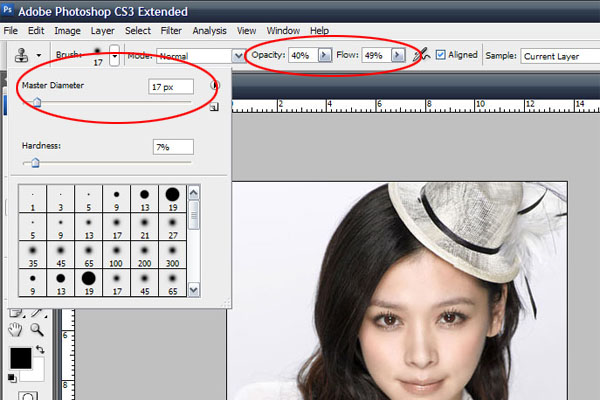Click the Opacity value field

pos(303,56)
